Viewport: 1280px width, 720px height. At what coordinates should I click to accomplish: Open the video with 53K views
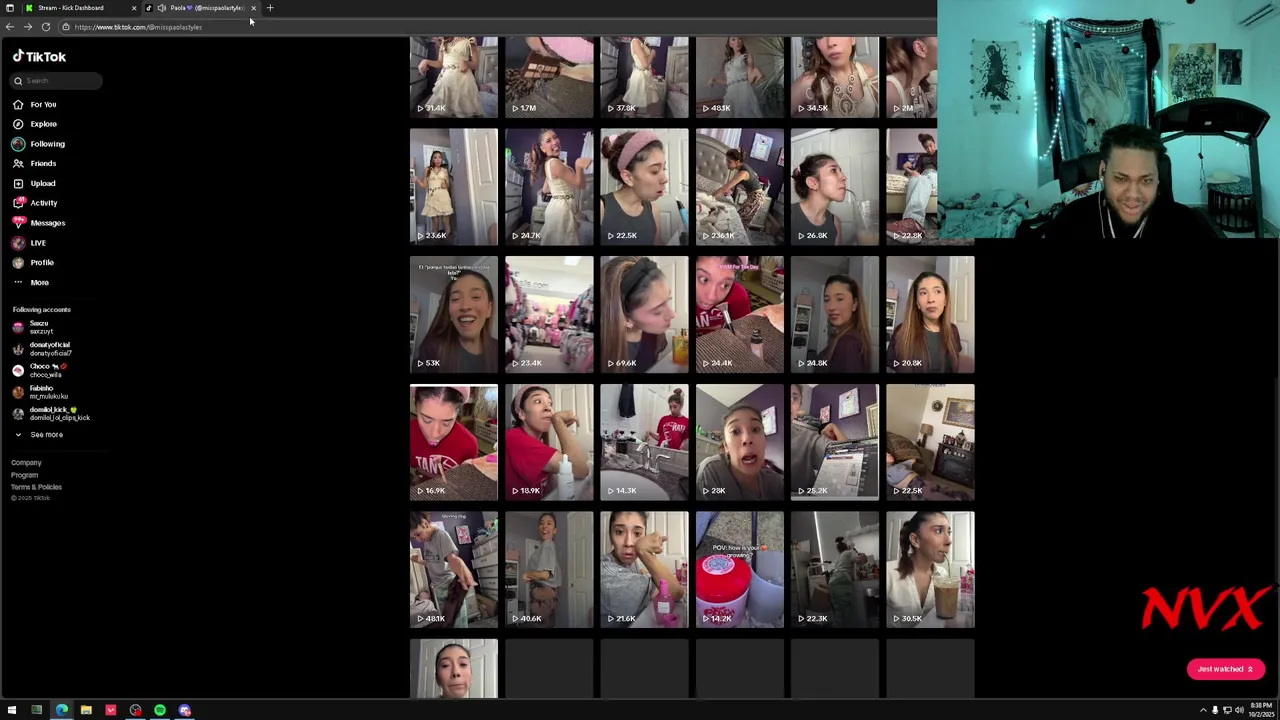tap(453, 315)
